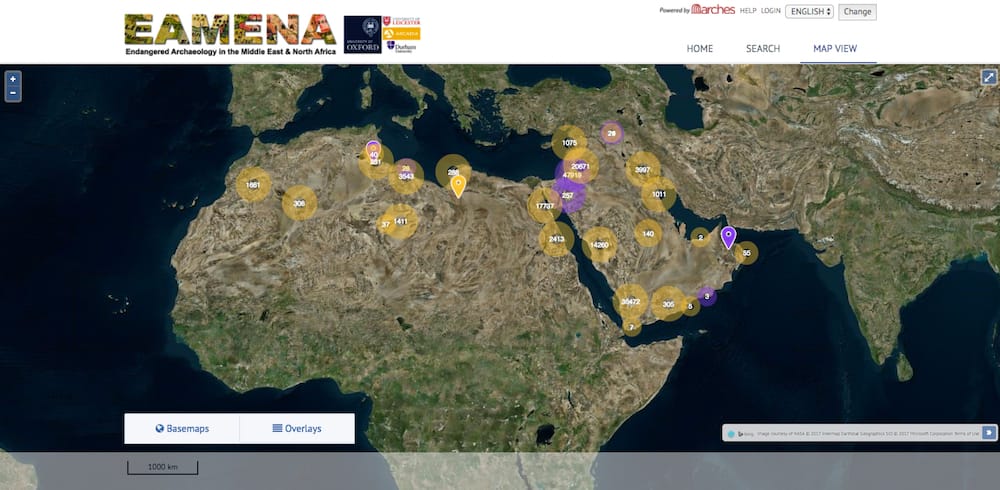Open the small 2 cluster near UAE
The width and height of the screenshot is (1000, 490).
pos(700,237)
